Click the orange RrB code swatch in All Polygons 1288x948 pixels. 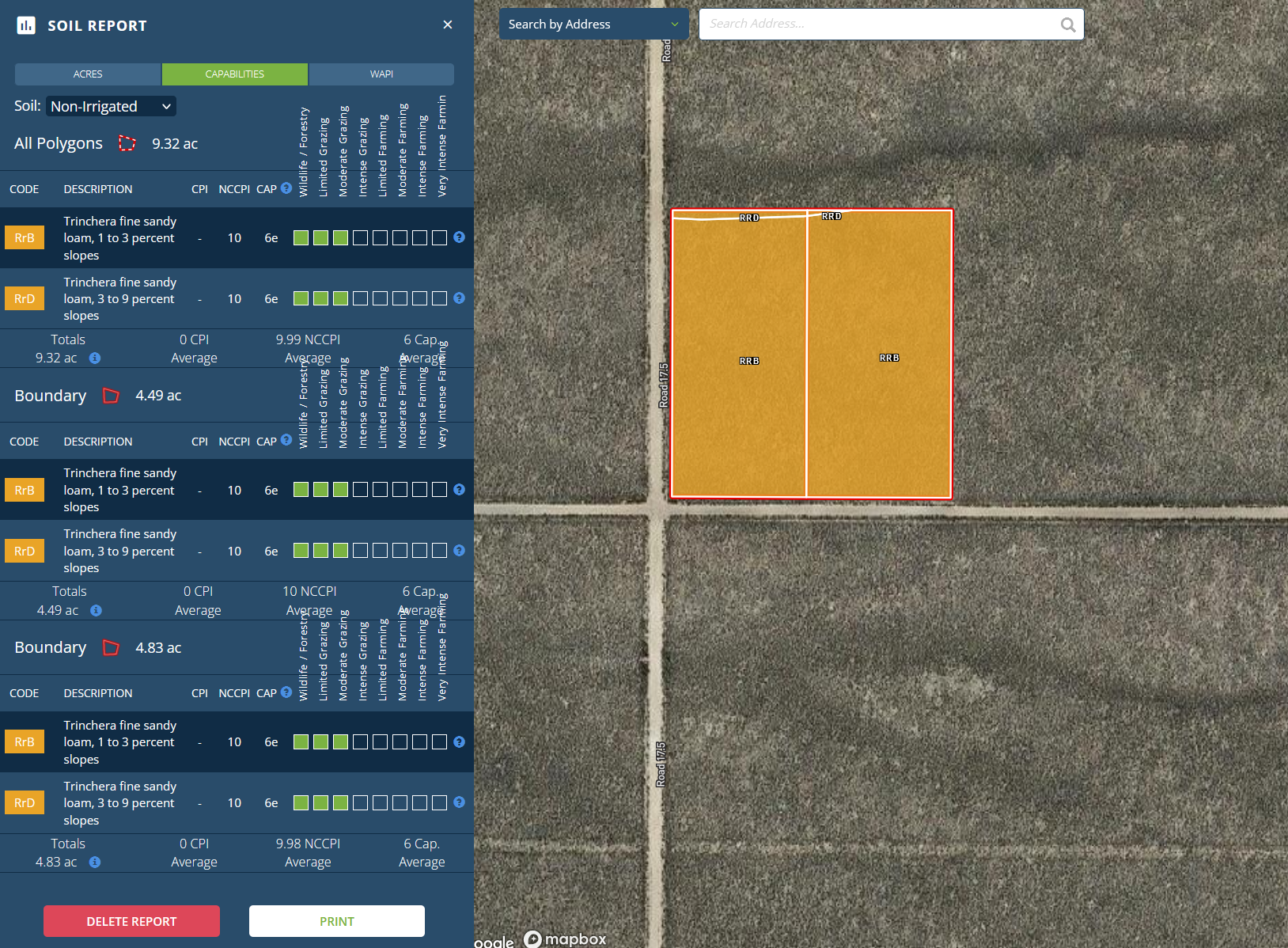25,238
